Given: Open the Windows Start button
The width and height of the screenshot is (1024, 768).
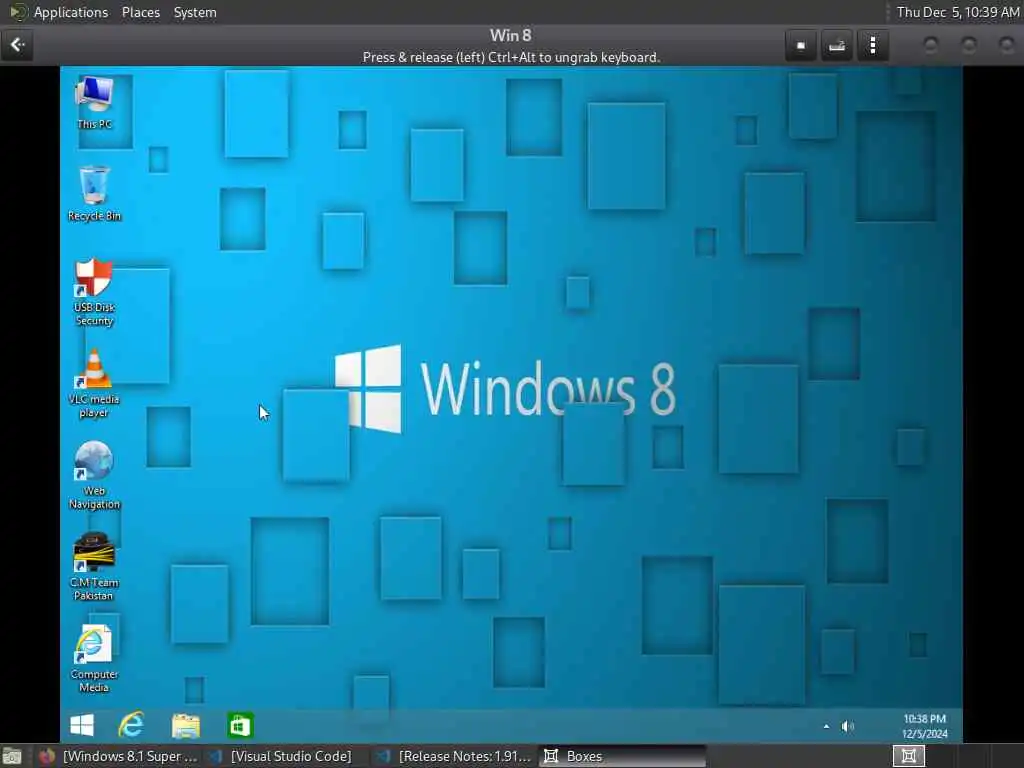Looking at the screenshot, I should tap(82, 725).
